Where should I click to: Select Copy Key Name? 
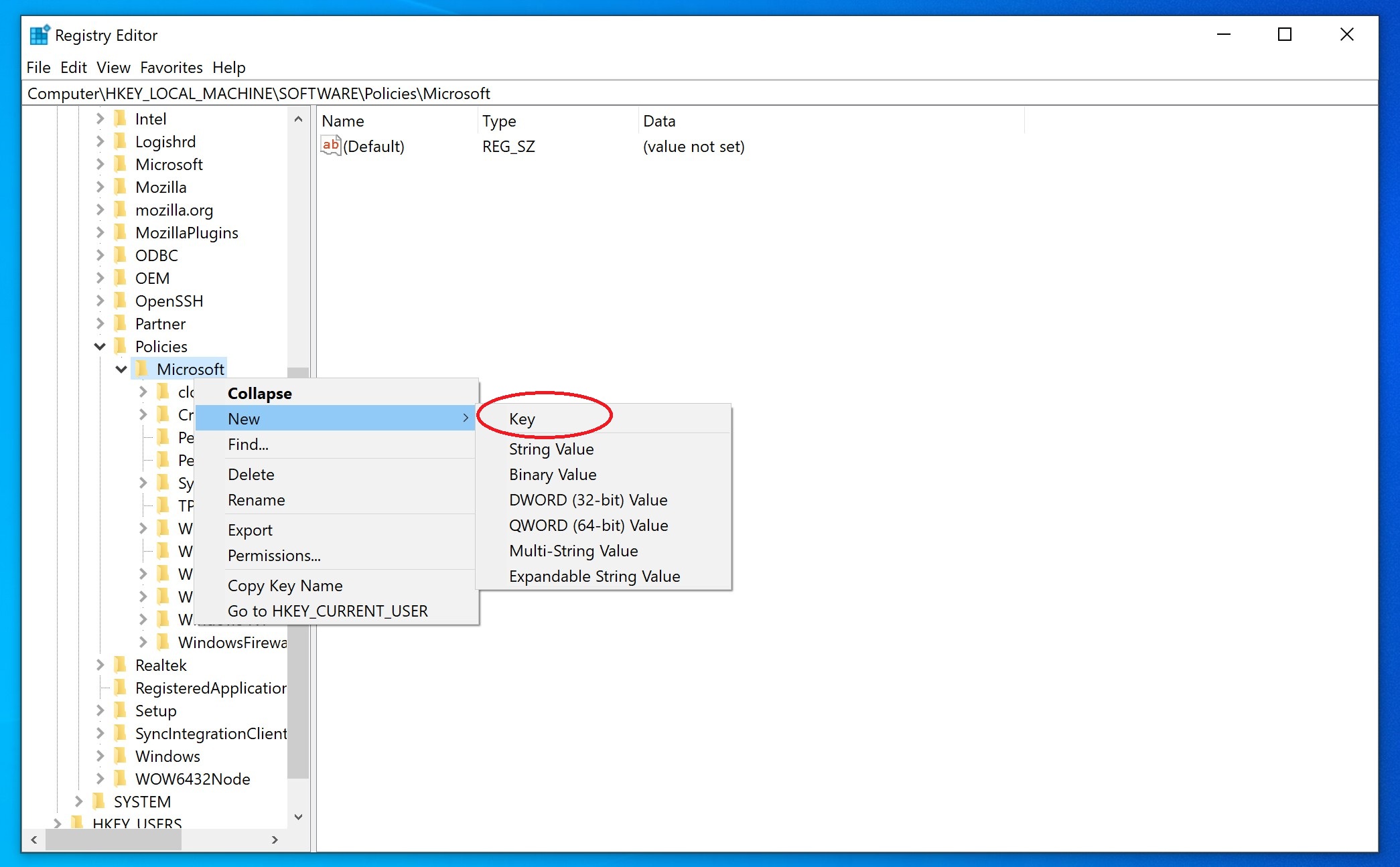point(336,585)
